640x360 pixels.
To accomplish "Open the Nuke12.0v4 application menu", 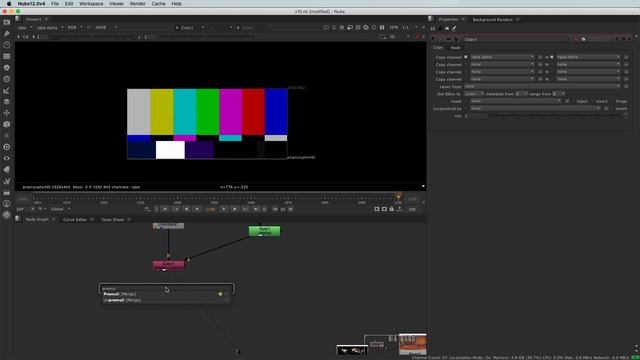I will pyautogui.click(x=31, y=4).
